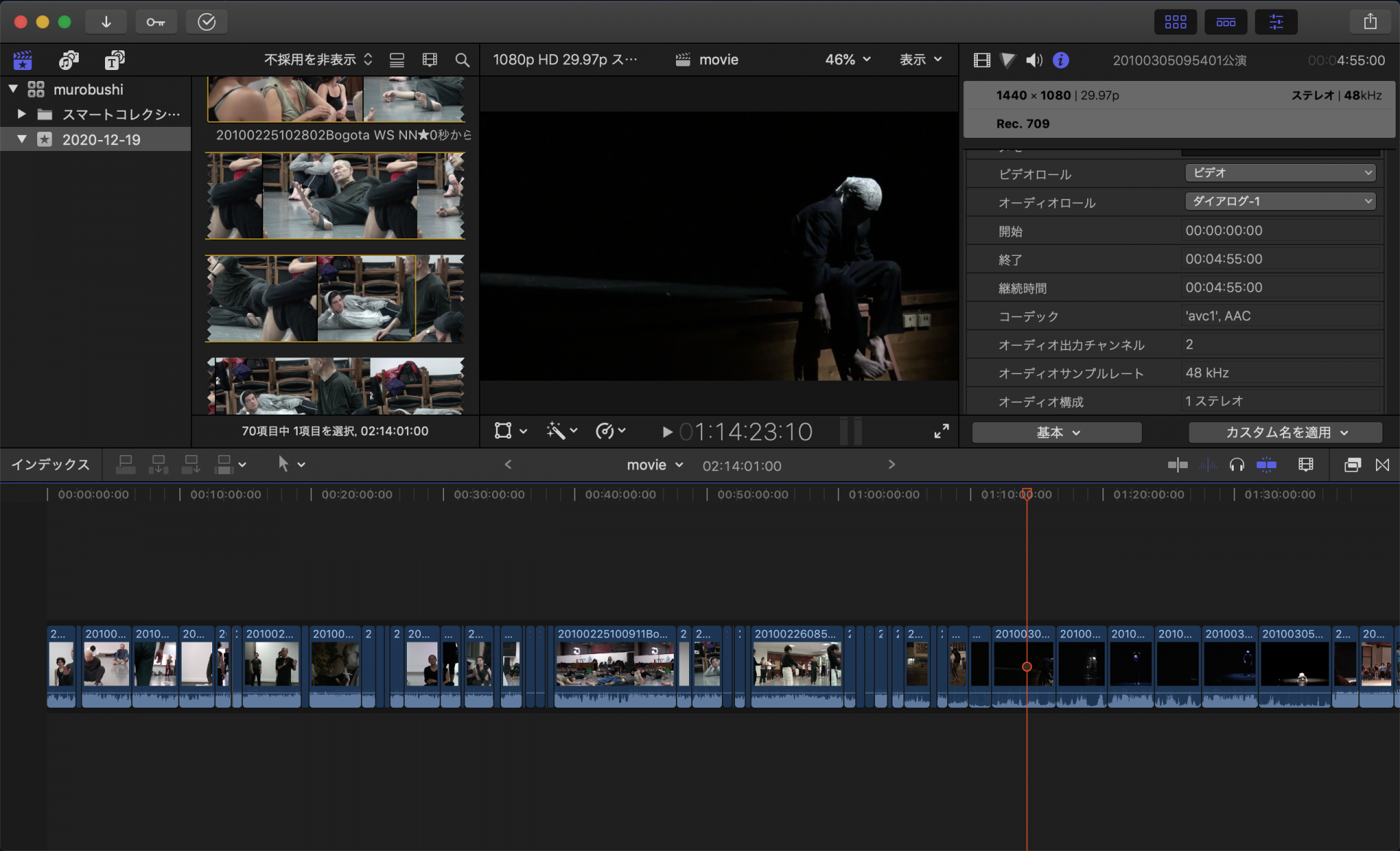The image size is (1400, 851).
Task: Expand the スマートコレクション folder
Action: click(x=22, y=114)
